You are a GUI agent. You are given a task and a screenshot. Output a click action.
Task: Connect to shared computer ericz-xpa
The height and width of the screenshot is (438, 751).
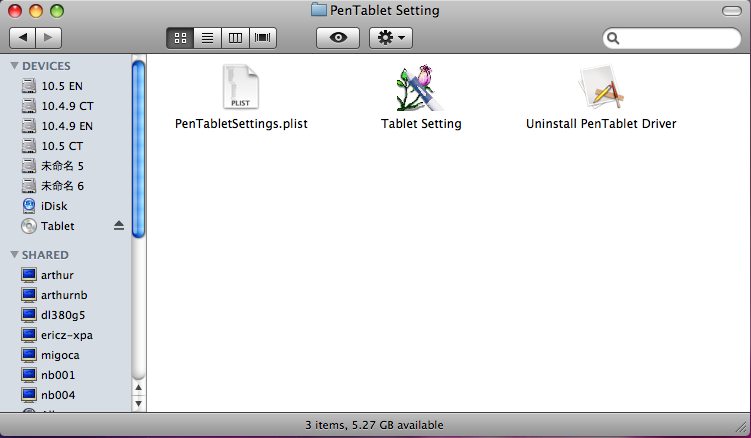pos(66,335)
